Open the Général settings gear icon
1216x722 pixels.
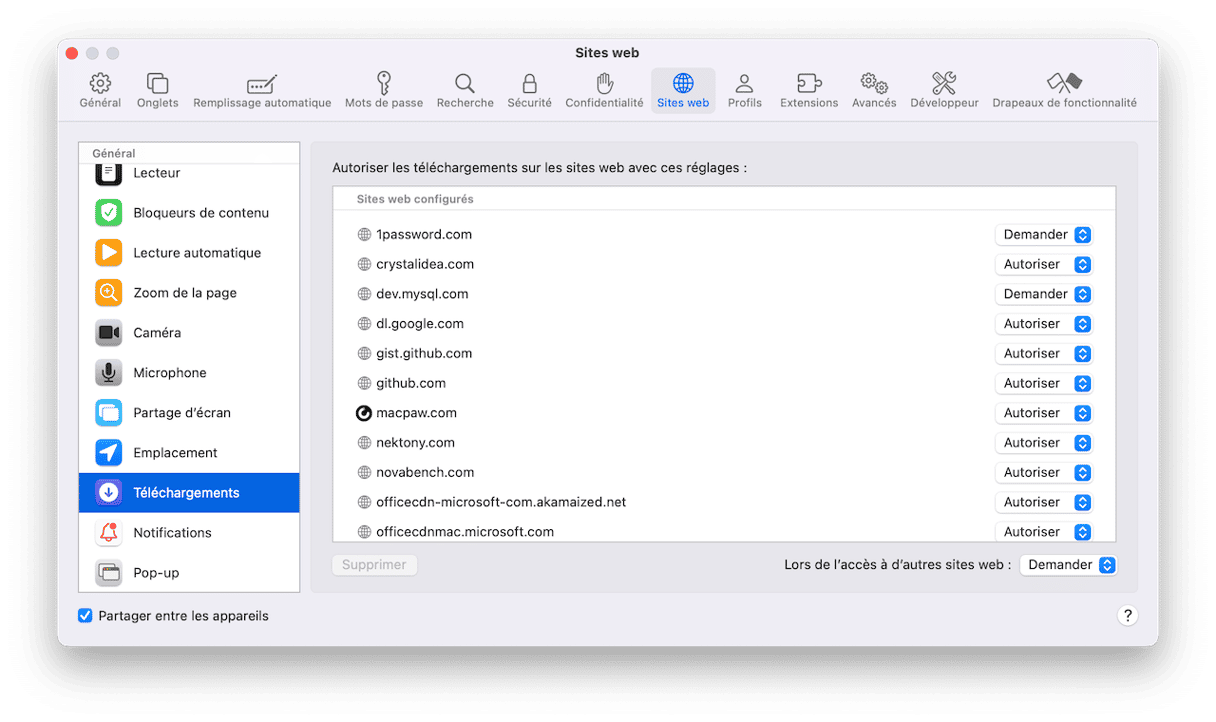coord(100,84)
